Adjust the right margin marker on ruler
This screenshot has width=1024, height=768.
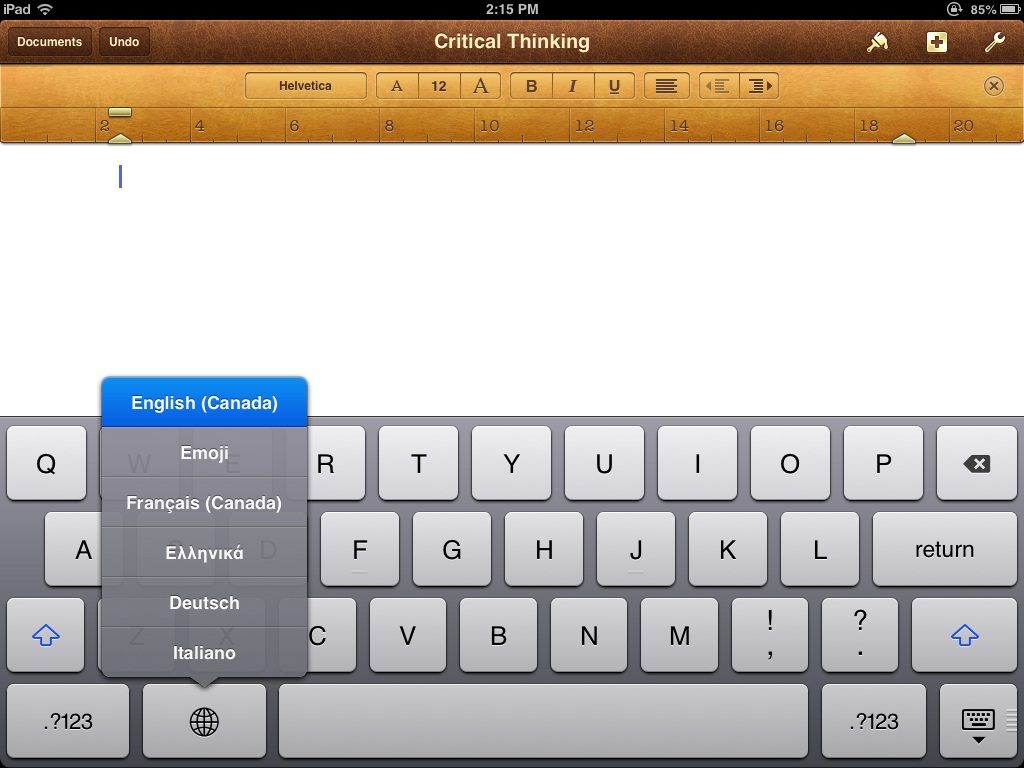coord(903,138)
